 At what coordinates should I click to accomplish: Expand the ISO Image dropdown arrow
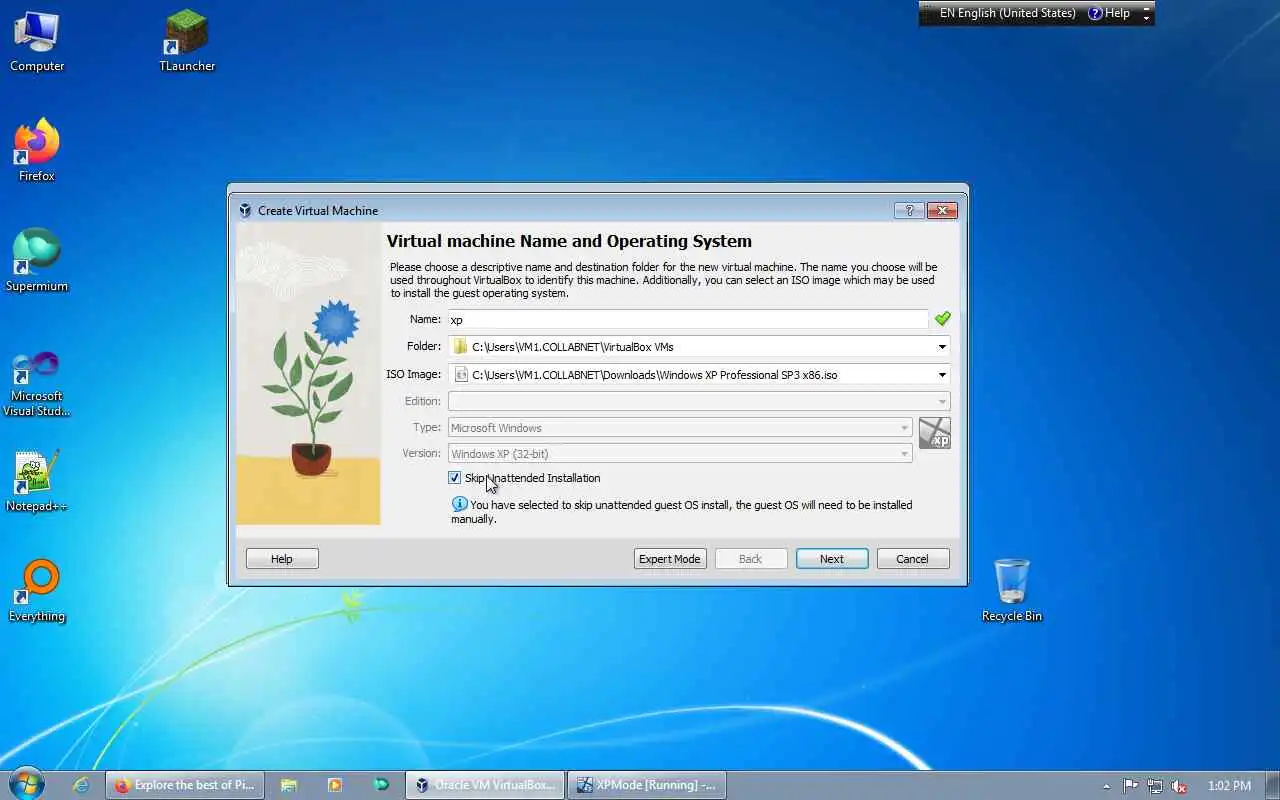941,375
